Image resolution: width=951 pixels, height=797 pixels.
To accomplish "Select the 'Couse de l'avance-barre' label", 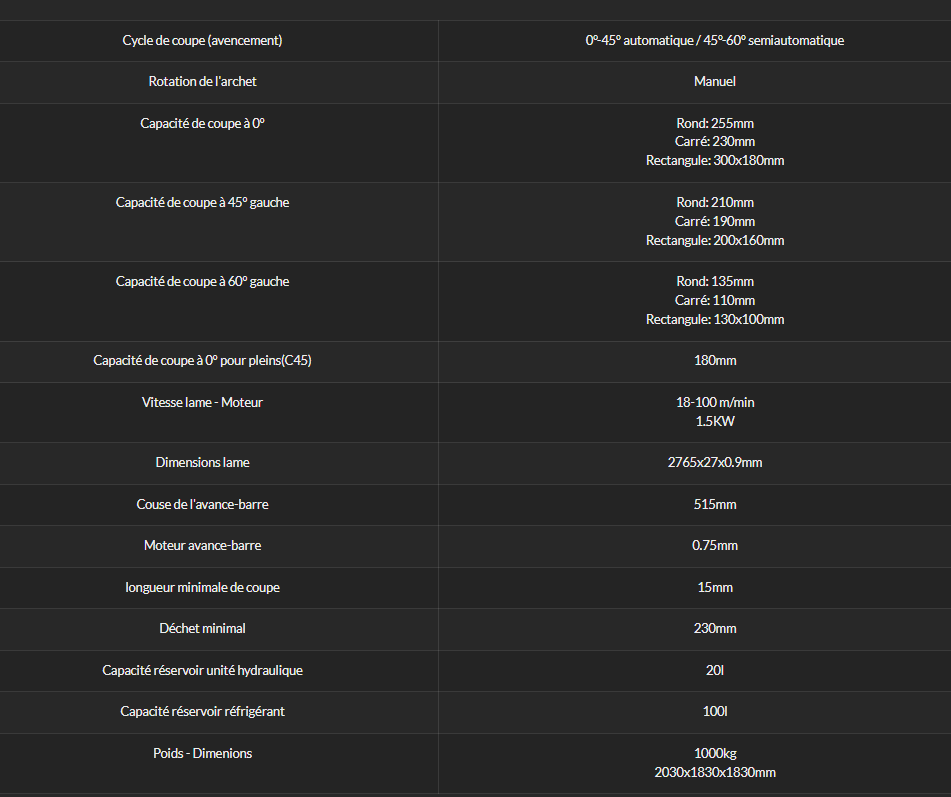I will pyautogui.click(x=202, y=505).
